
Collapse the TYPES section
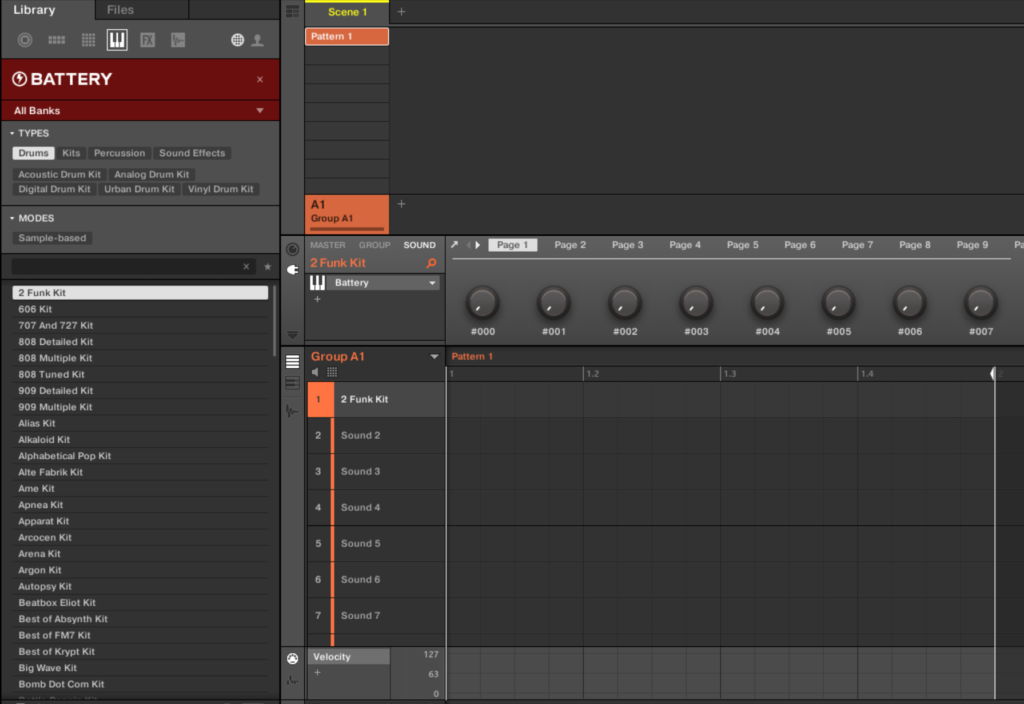coord(12,133)
